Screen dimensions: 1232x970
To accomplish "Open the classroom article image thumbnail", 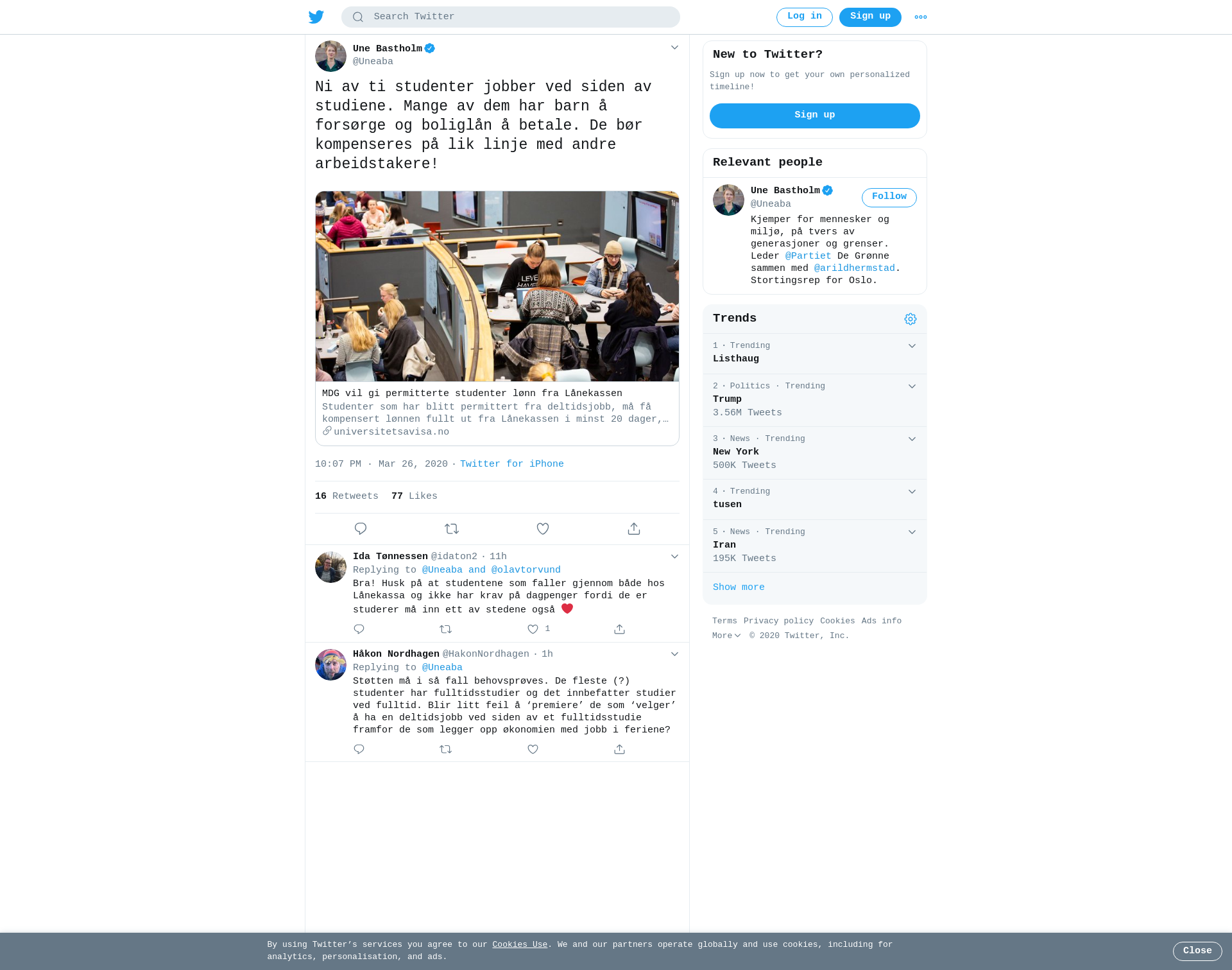I will pyautogui.click(x=497, y=286).
